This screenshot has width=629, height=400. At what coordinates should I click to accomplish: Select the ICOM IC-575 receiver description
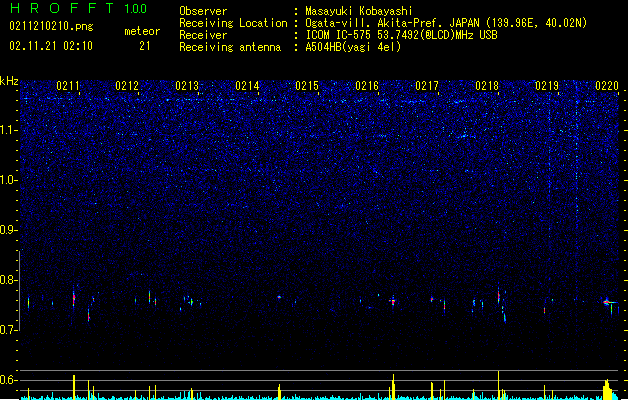pyautogui.click(x=401, y=35)
